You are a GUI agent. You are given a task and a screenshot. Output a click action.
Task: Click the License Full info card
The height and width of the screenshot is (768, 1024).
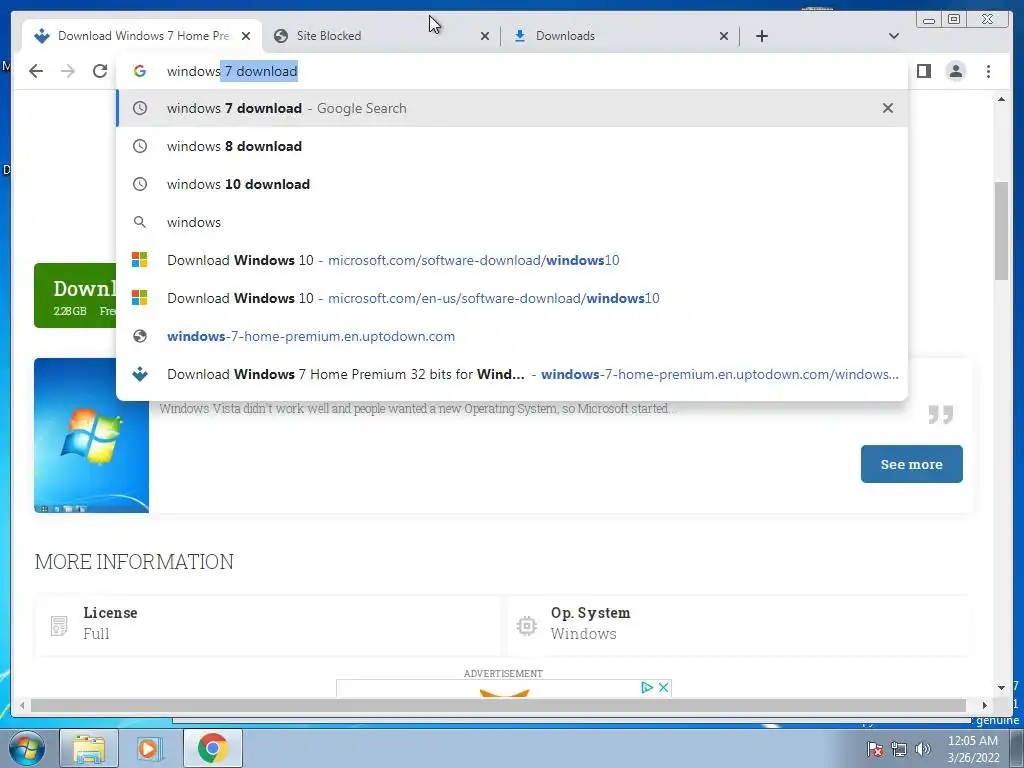[x=268, y=624]
